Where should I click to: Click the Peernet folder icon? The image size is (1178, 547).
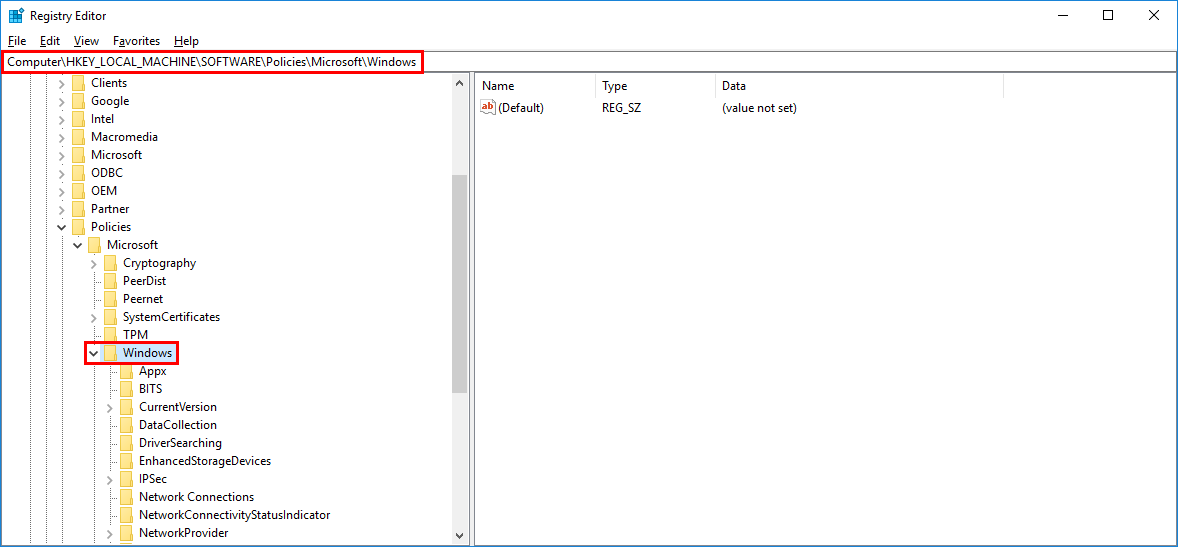[110, 299]
